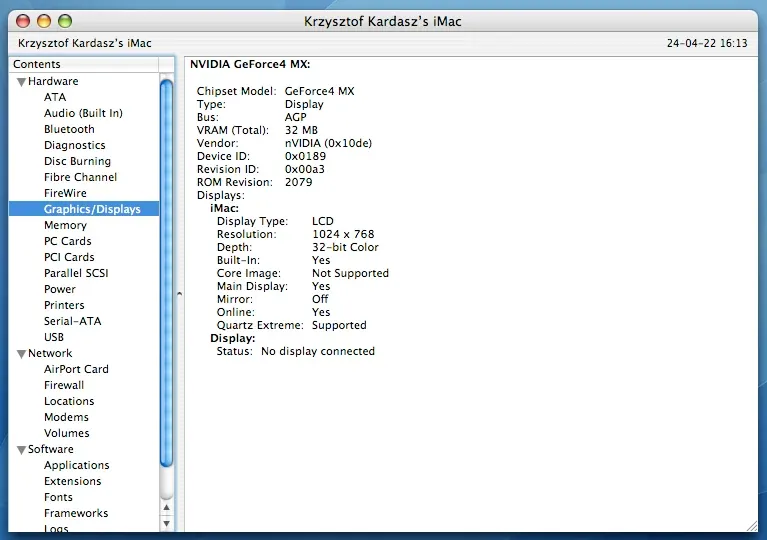
Task: Click Revision ID value 0x00a3
Action: click(x=305, y=169)
